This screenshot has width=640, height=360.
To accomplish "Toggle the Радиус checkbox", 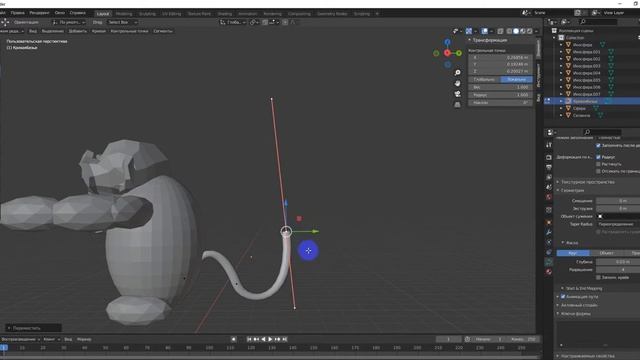I will [x=598, y=157].
